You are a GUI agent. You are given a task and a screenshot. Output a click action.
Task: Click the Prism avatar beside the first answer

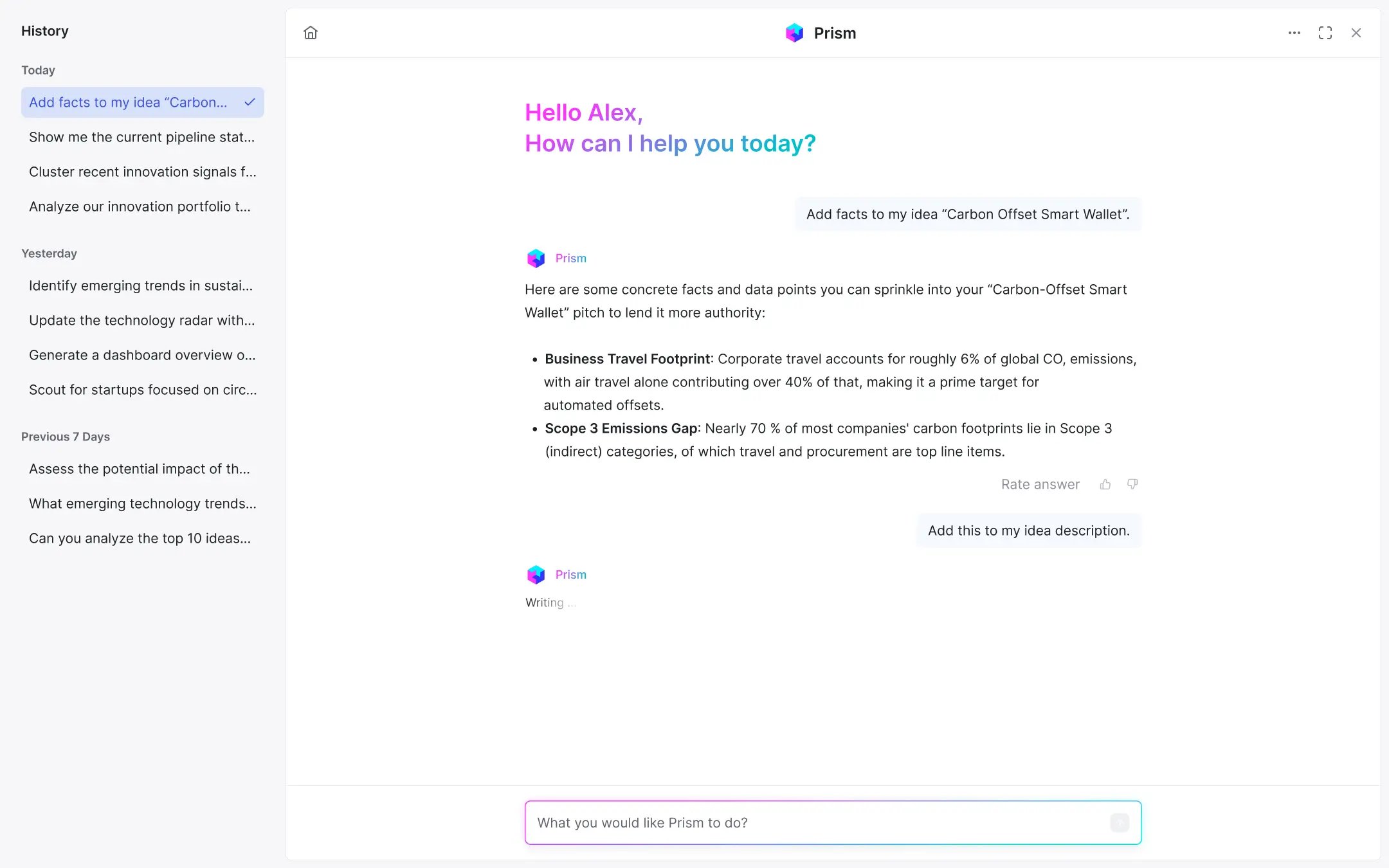536,258
